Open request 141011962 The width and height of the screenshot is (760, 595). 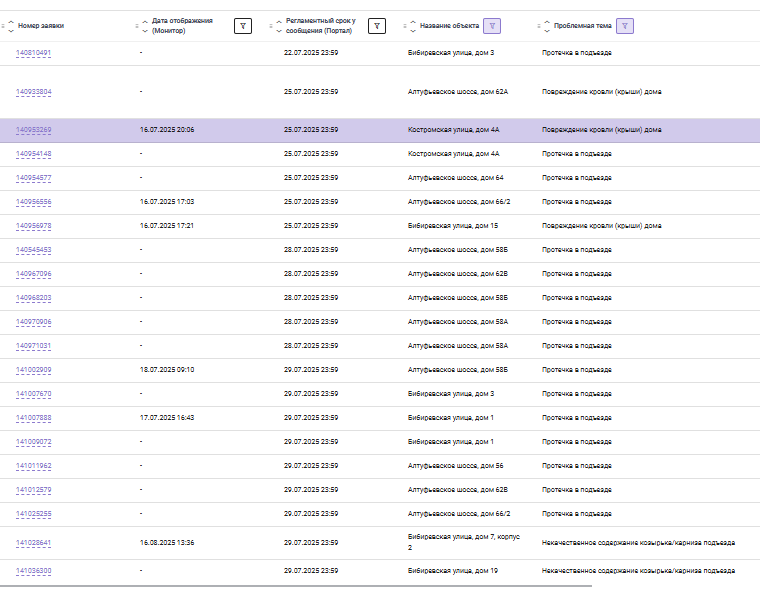click(33, 466)
